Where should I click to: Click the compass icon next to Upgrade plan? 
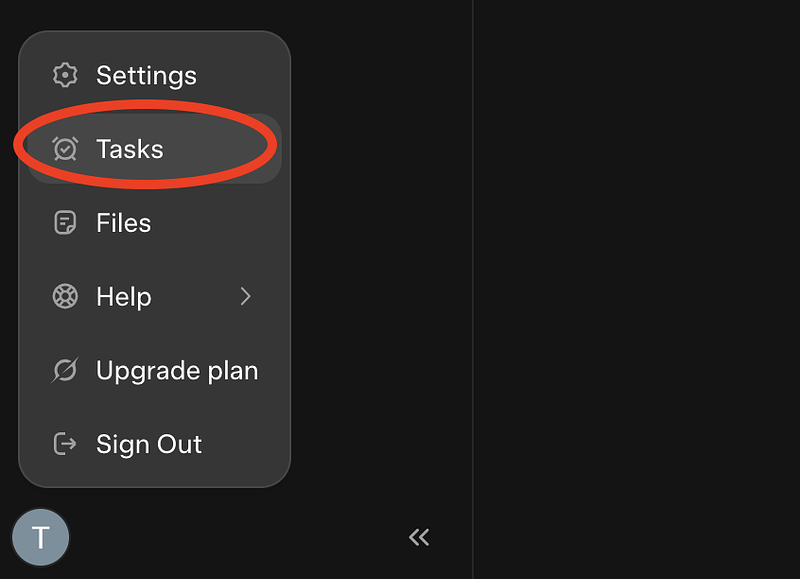pos(65,370)
